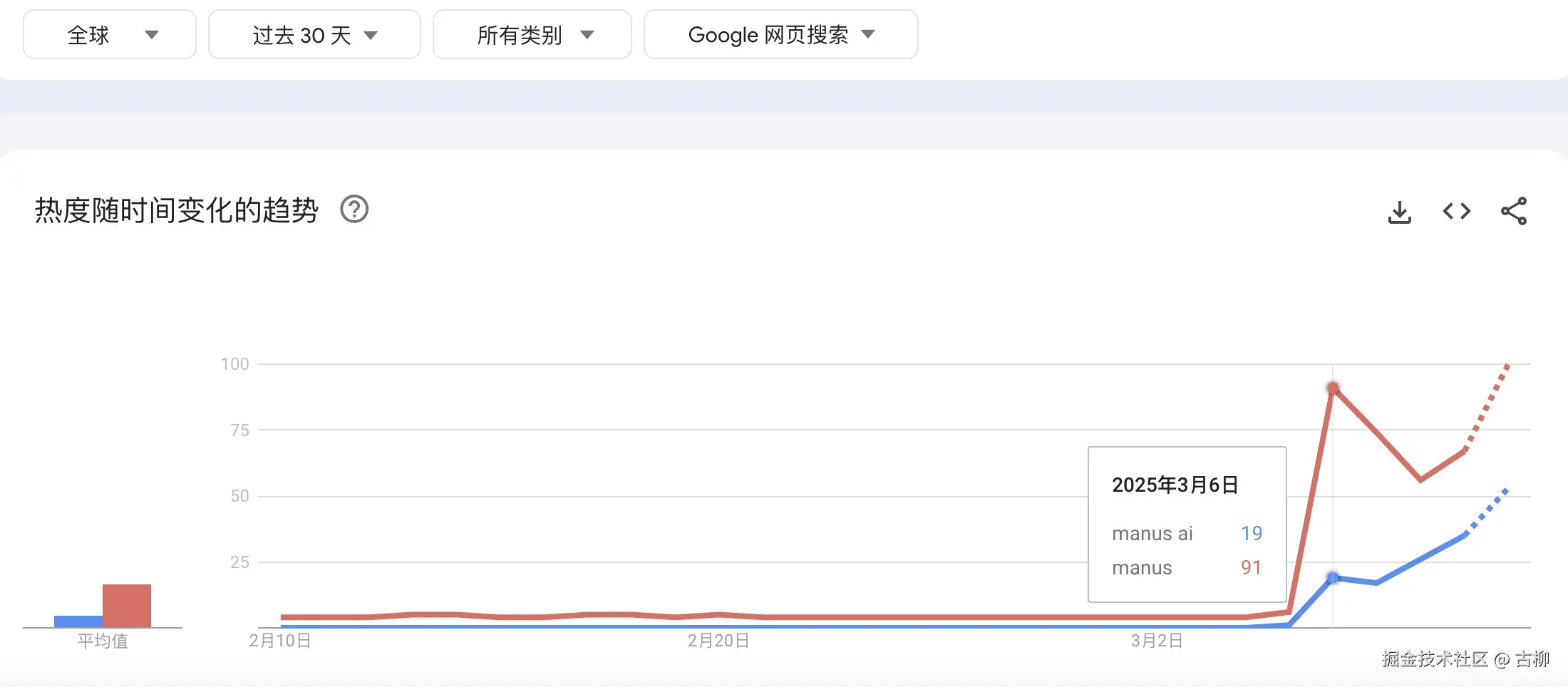
Task: Expand the 过去 30 天 time range dropdown
Action: pyautogui.click(x=314, y=34)
